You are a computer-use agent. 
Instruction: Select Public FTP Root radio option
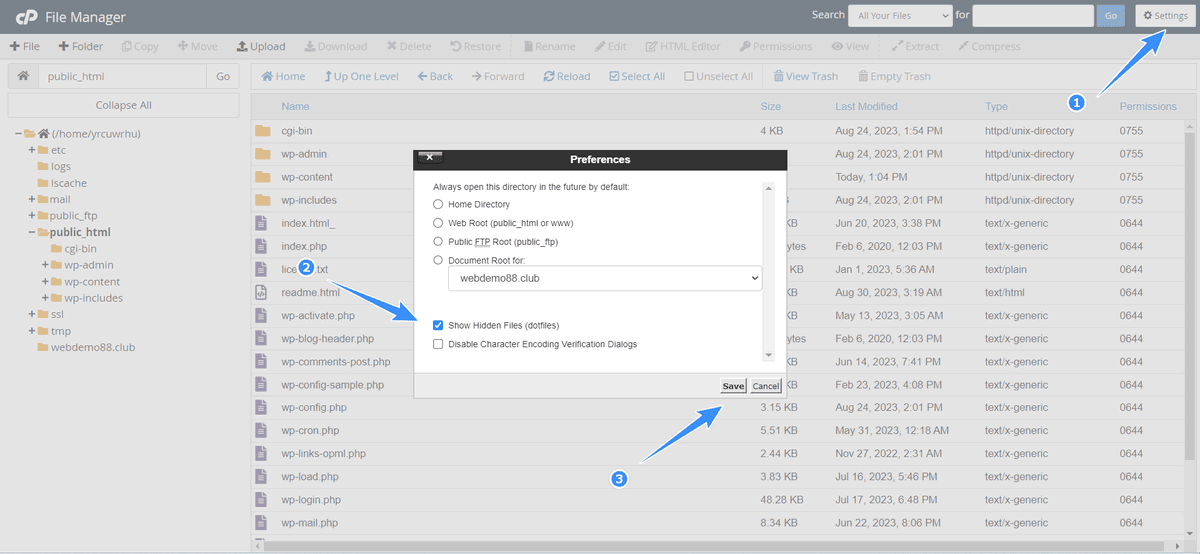tap(438, 241)
